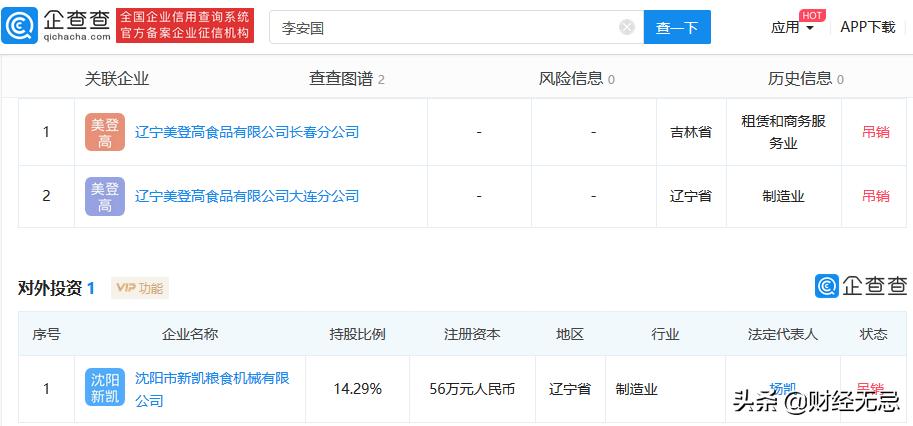913x426 pixels.
Task: Select the 租赁和商务服务业 industry cell
Action: click(783, 132)
